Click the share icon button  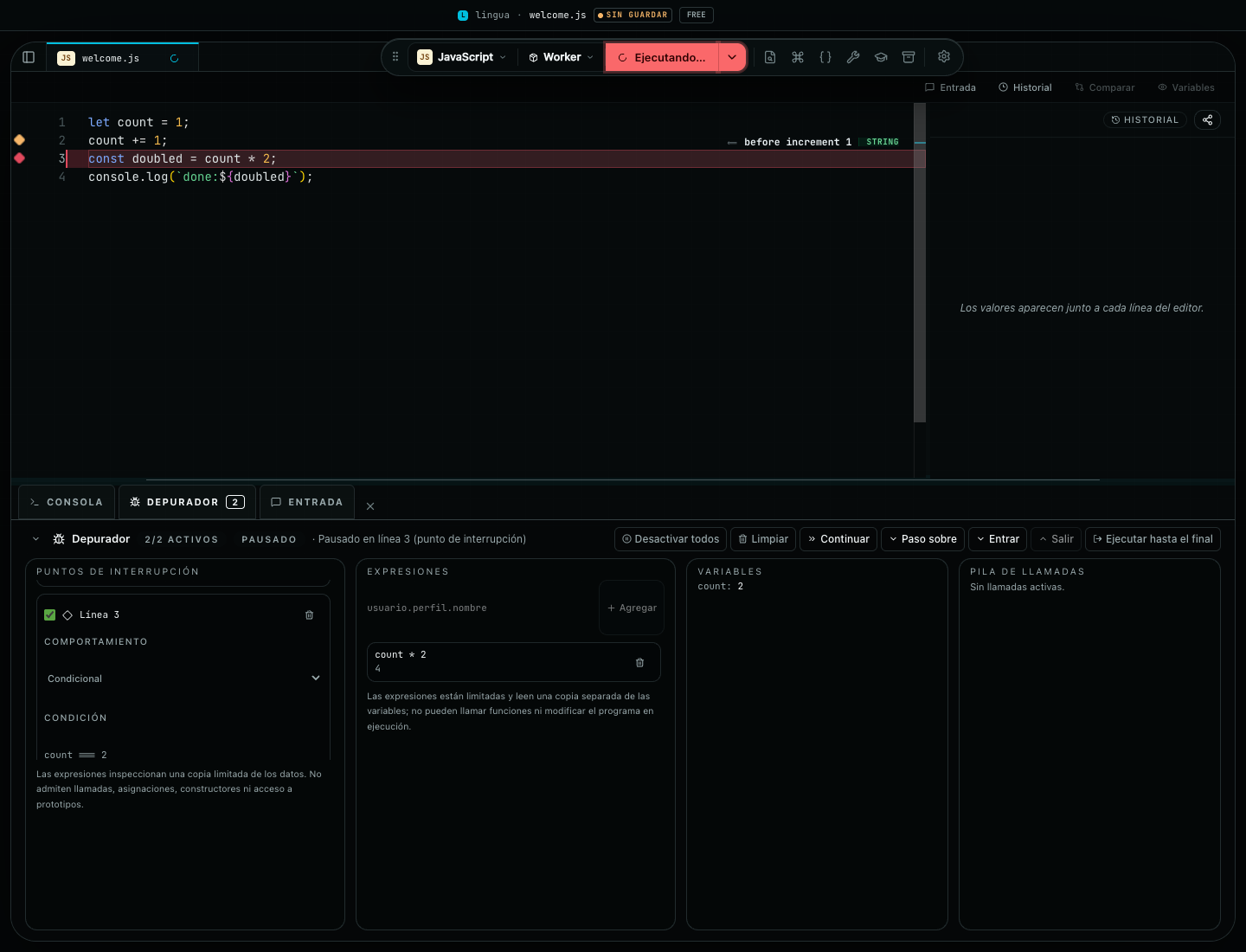coord(1207,120)
